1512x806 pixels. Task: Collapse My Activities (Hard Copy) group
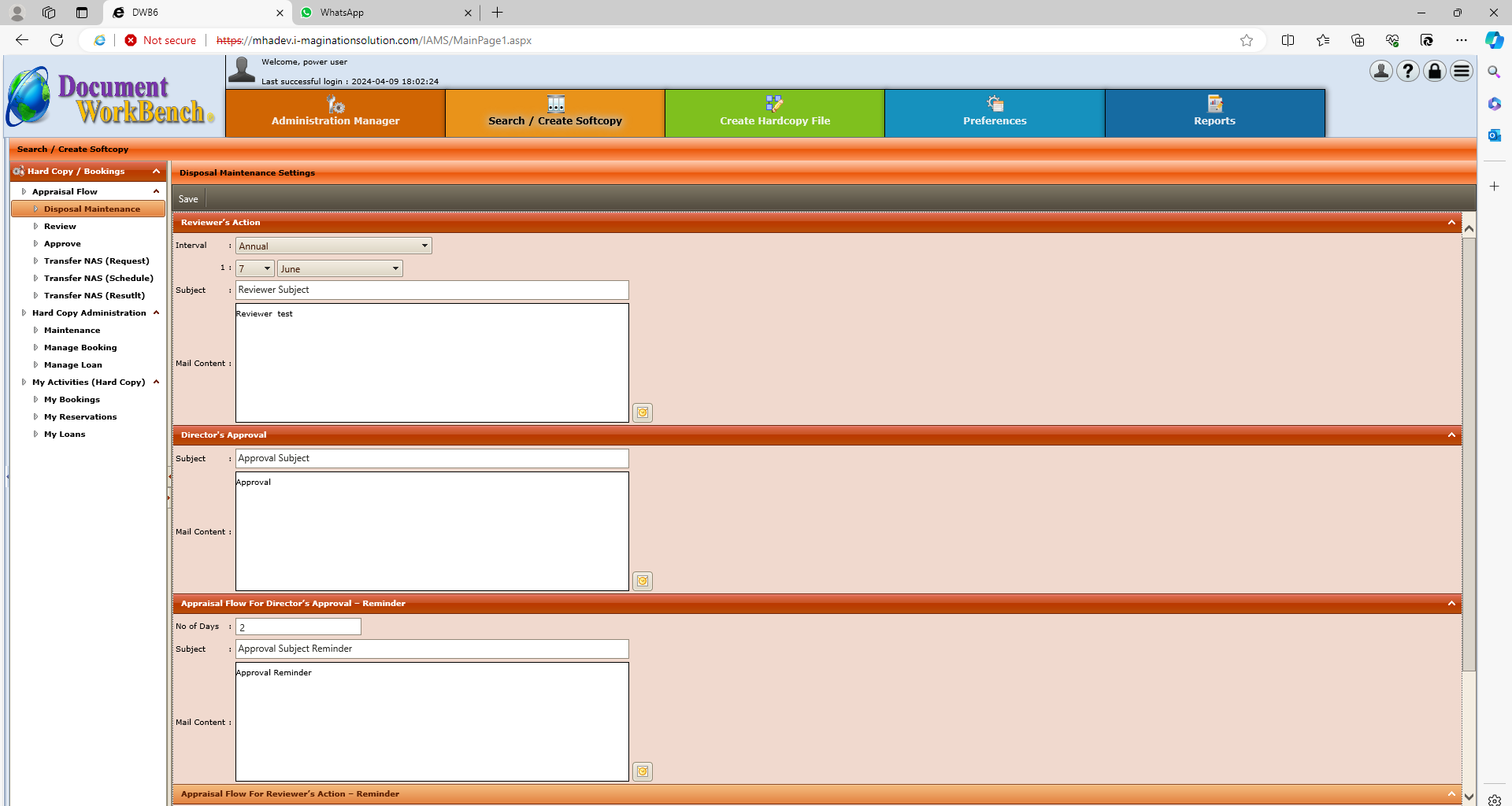(156, 382)
